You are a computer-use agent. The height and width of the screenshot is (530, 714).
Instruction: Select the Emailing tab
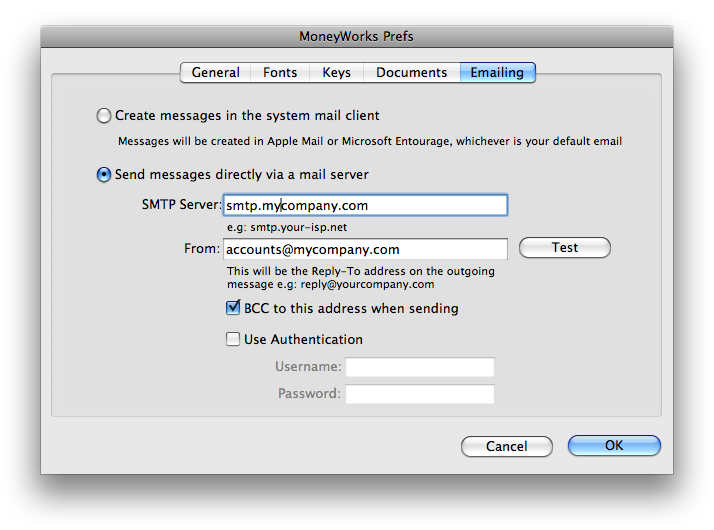click(x=497, y=73)
